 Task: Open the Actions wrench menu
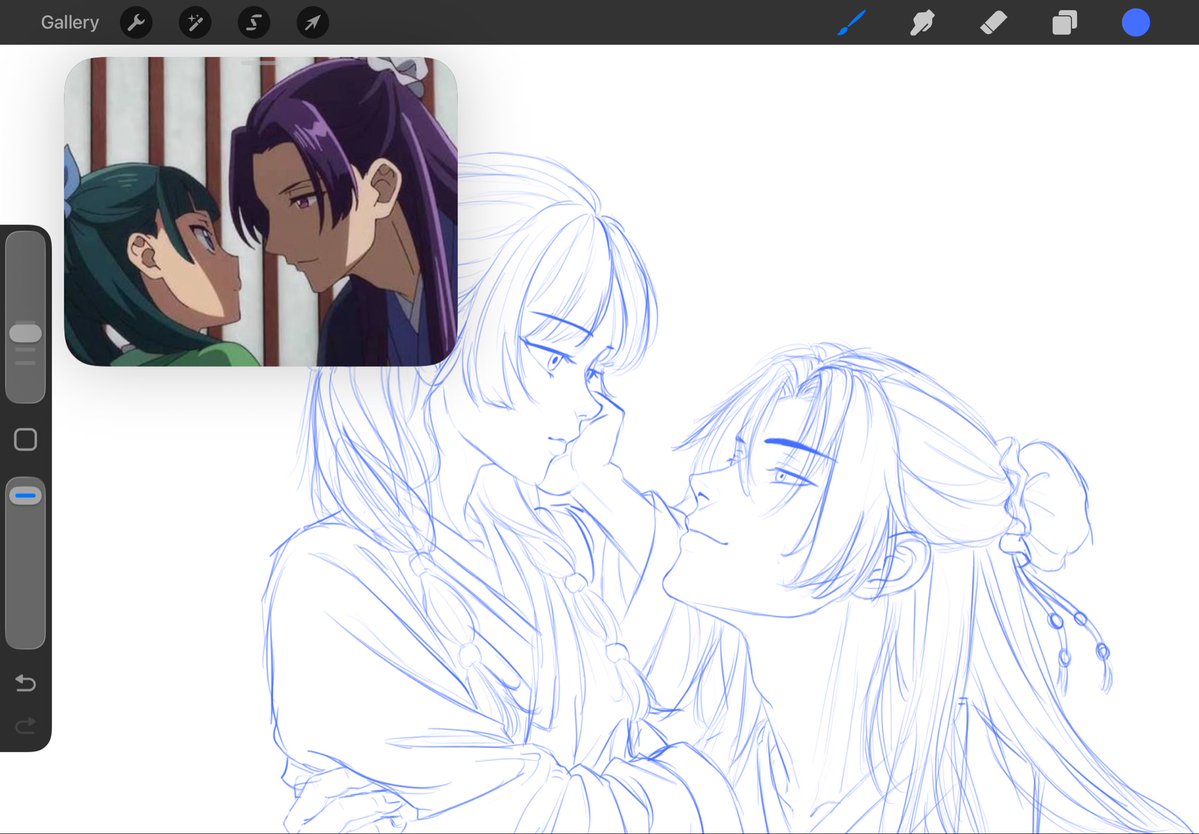[x=136, y=22]
